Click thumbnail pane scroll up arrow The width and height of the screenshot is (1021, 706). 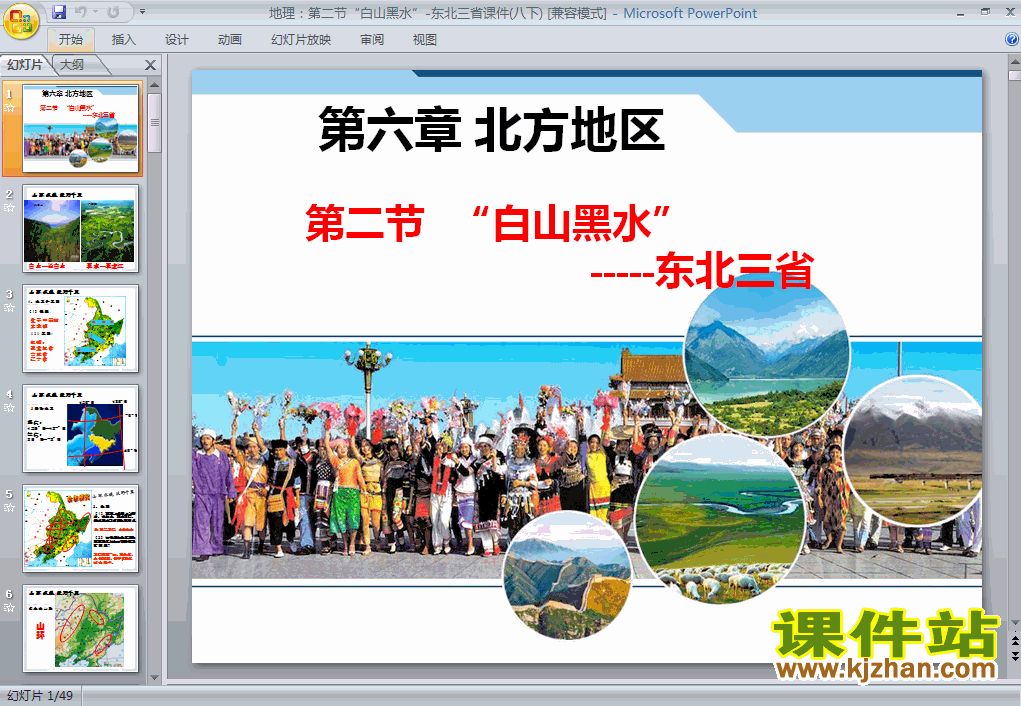pos(154,85)
